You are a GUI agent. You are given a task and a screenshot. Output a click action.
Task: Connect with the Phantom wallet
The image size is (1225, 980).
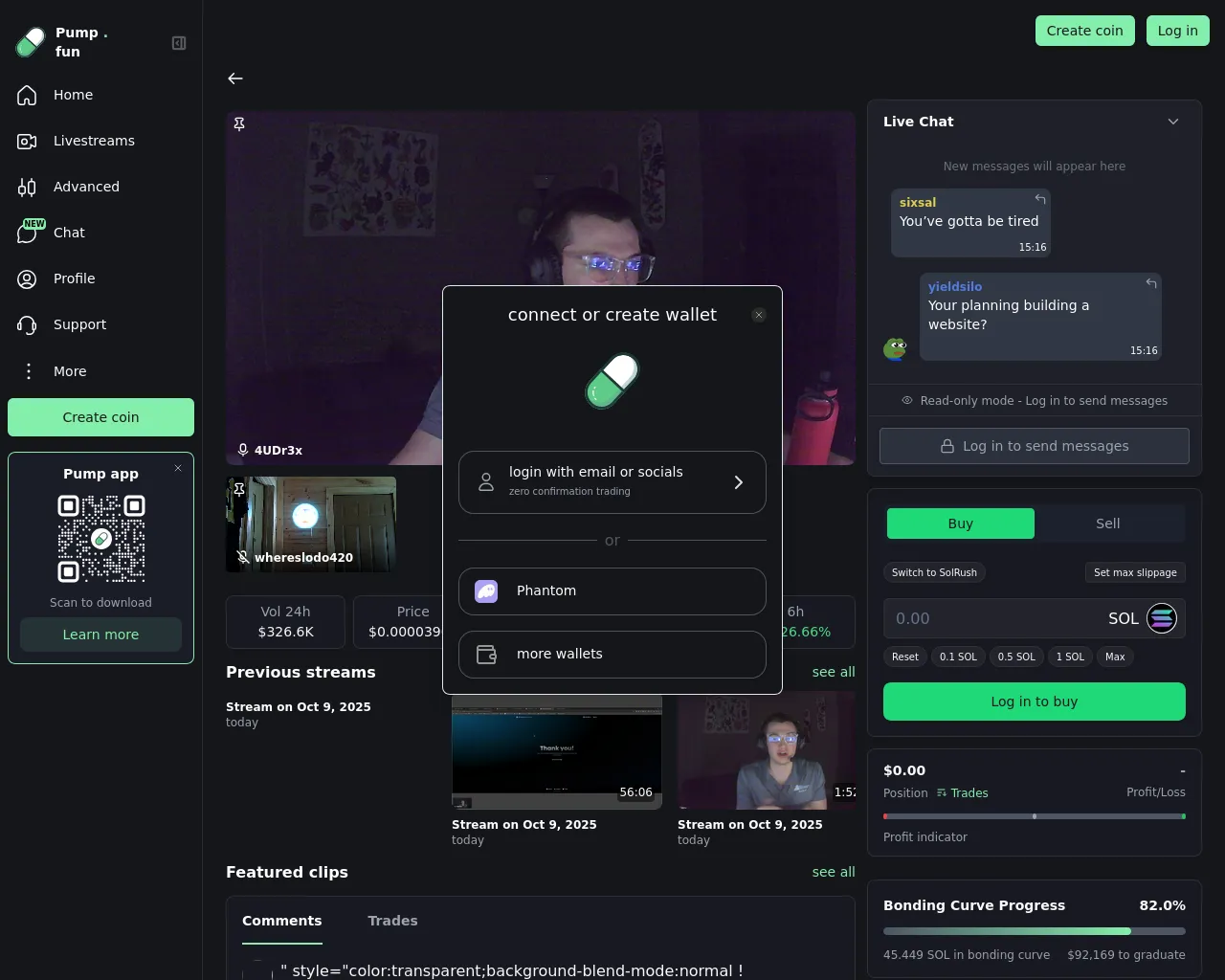[612, 591]
